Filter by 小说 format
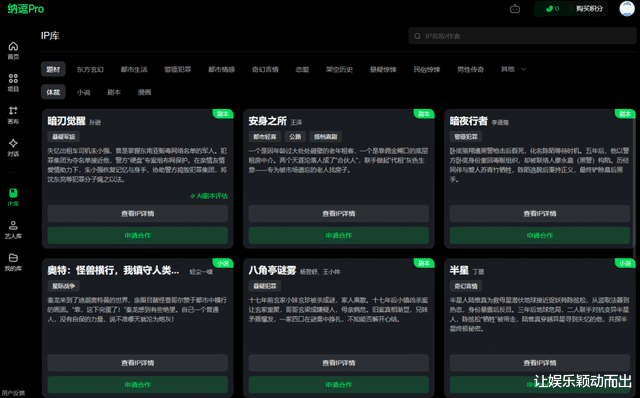Screen dimensions: 640x398 pos(83,92)
